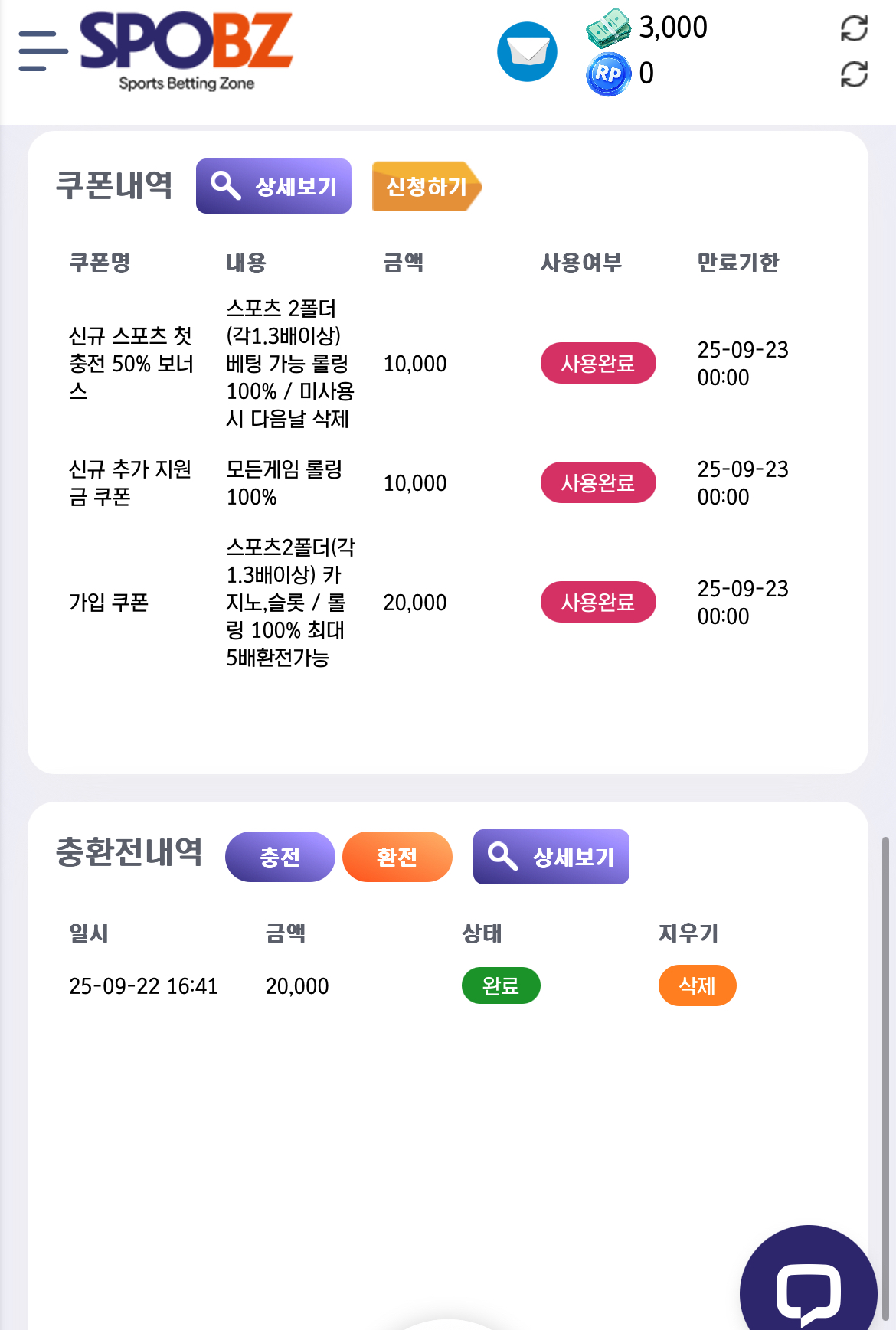
Task: Click 사용완료 badge for 첫충전 50% 보너스
Action: [x=598, y=363]
